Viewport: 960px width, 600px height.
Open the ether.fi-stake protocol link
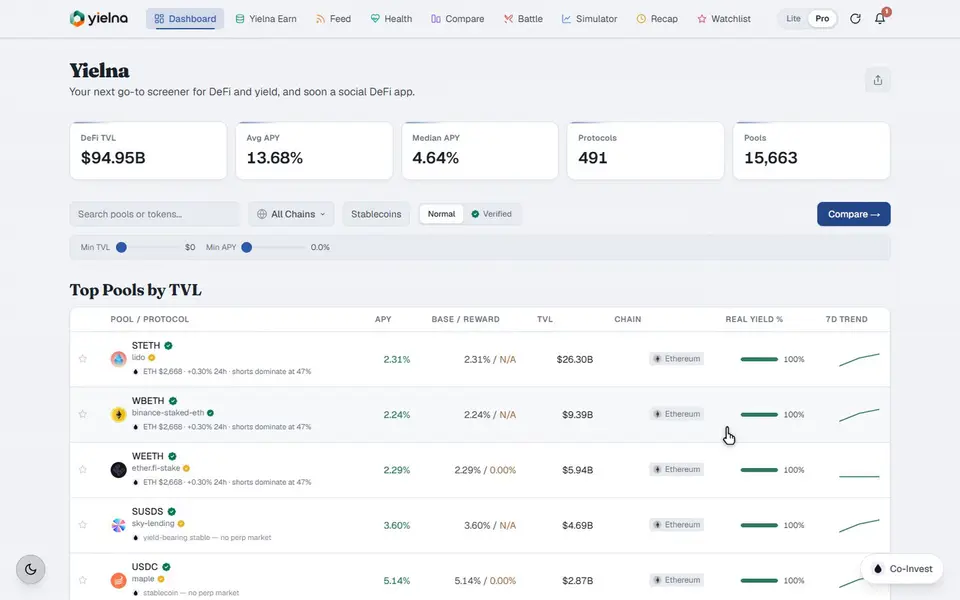click(x=156, y=468)
